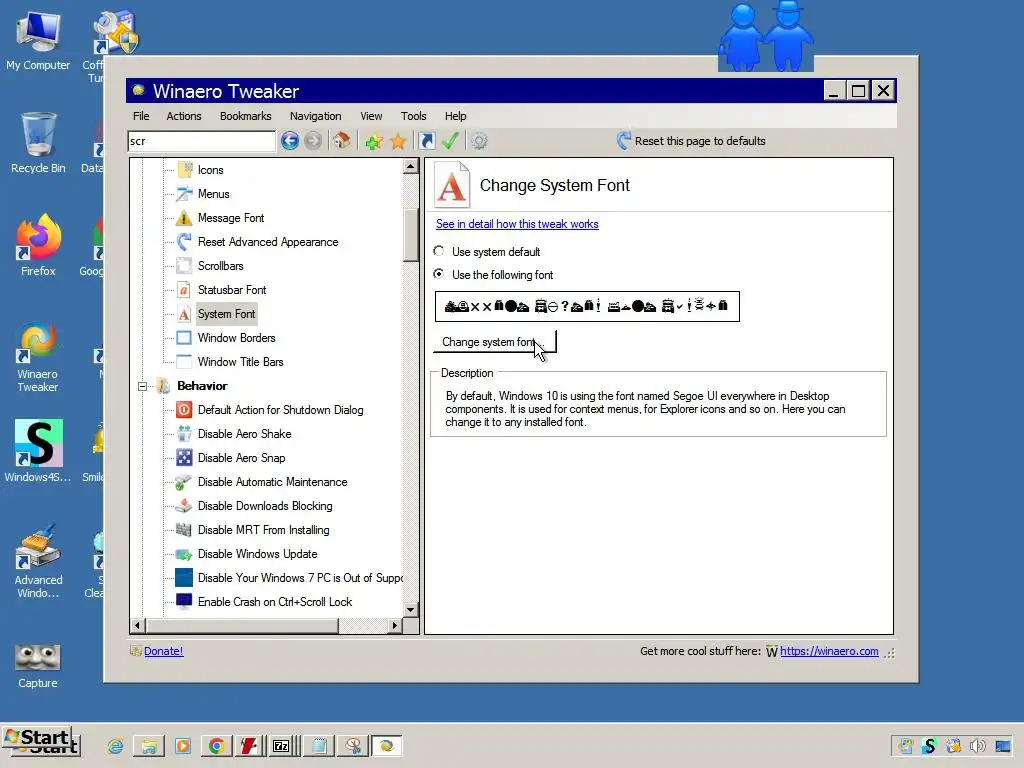Open bookmarks with the gold star icon
Viewport: 1024px width, 768px height.
pos(398,141)
